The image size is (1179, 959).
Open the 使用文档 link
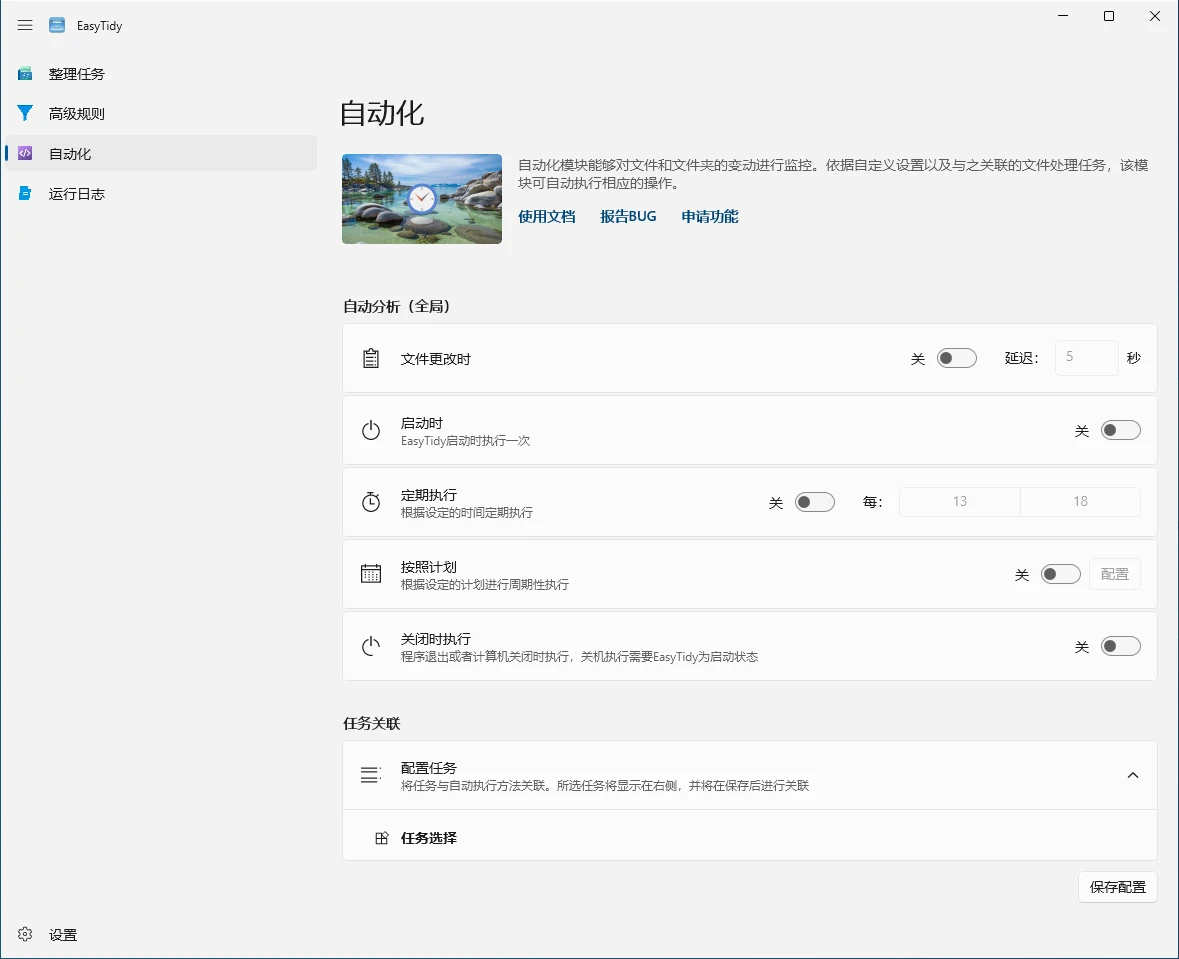[x=546, y=216]
